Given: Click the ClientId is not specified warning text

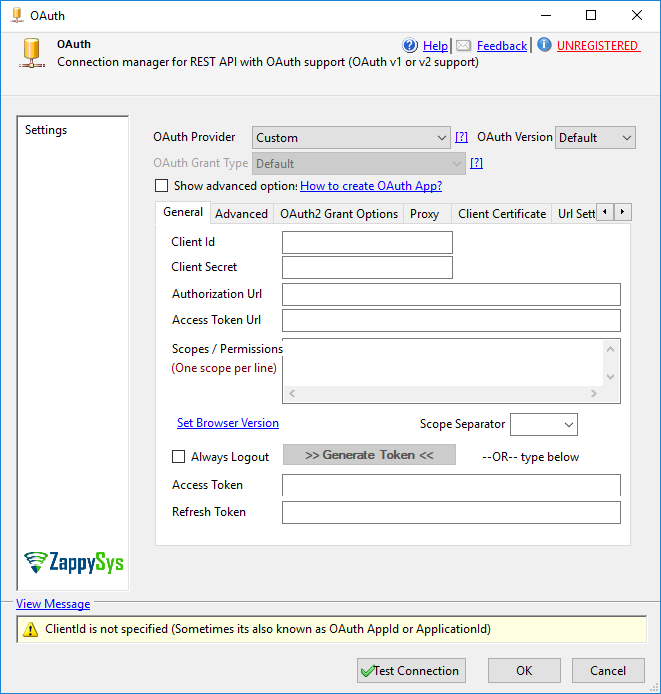Looking at the screenshot, I should [268, 629].
